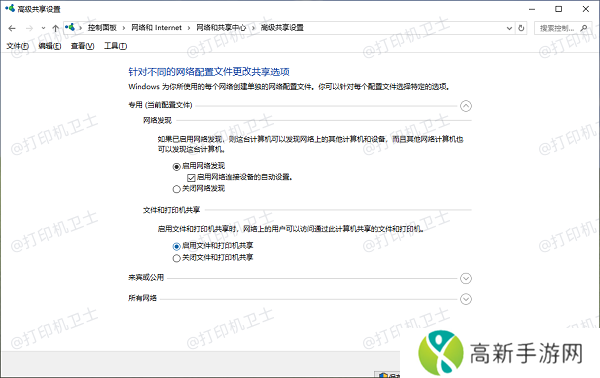Toggle 启用网络连接设备的自动设置 checkbox
Viewport: 600px width, 378px height.
click(191, 178)
